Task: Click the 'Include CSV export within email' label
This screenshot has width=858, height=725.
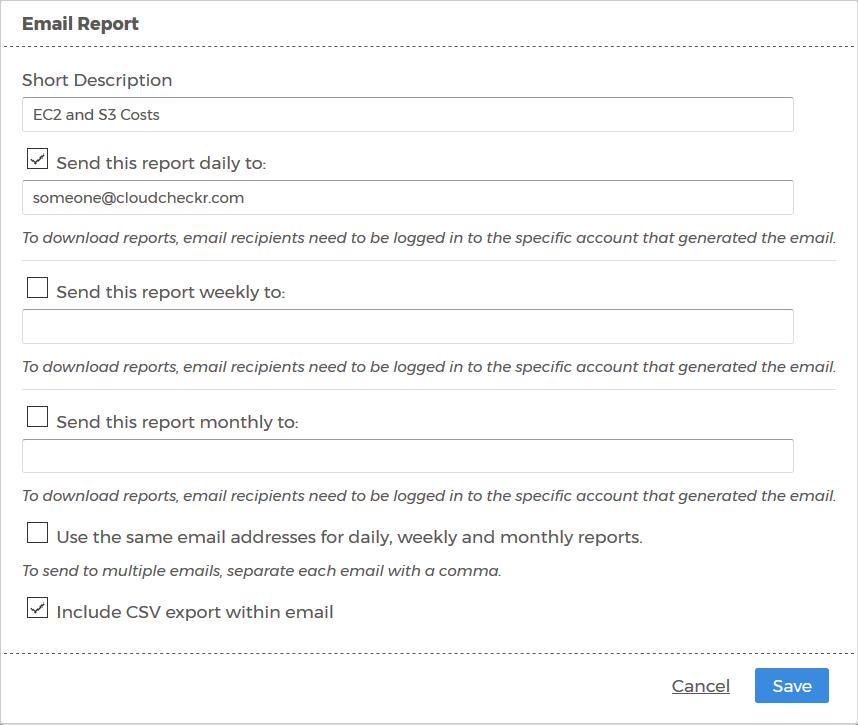Action: coord(195,612)
